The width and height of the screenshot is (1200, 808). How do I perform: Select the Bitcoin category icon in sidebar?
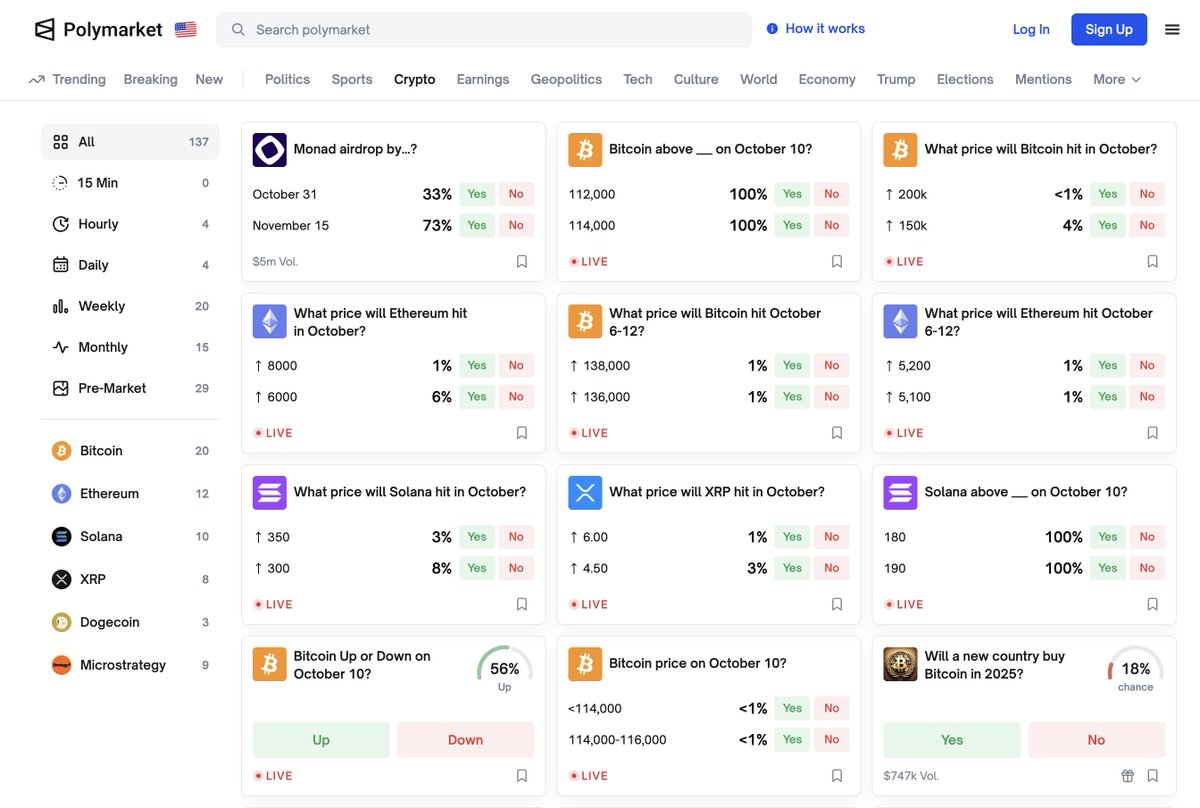coord(62,451)
